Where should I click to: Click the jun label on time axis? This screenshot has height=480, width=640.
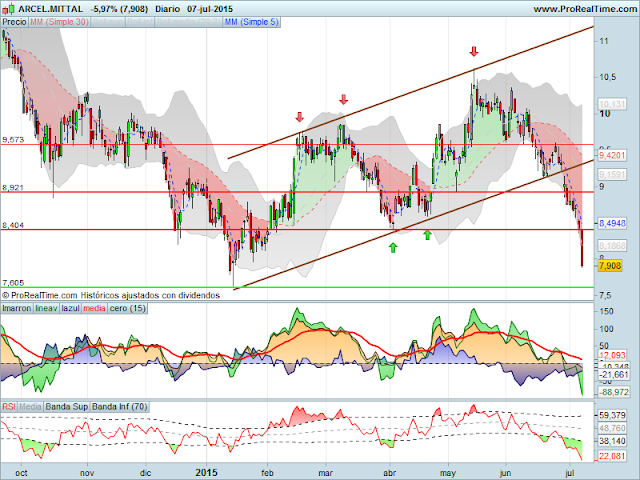pos(505,473)
